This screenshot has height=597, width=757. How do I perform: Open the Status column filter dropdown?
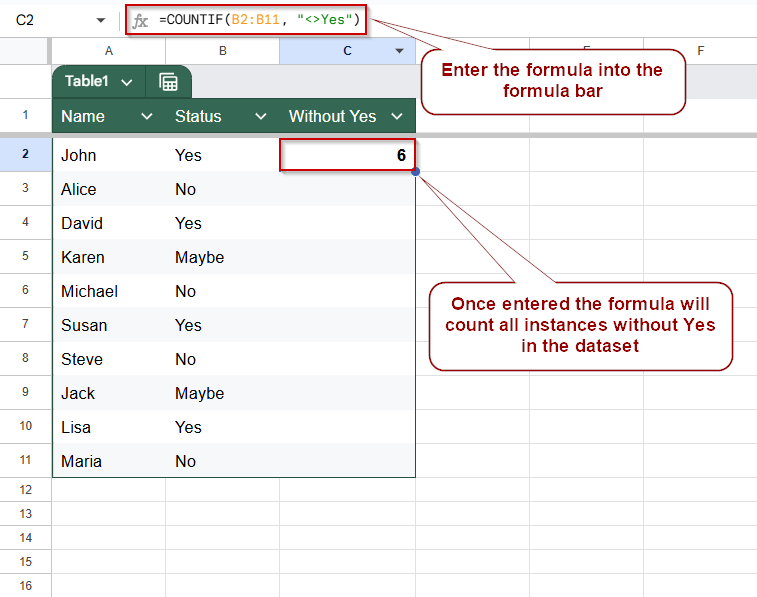point(261,116)
